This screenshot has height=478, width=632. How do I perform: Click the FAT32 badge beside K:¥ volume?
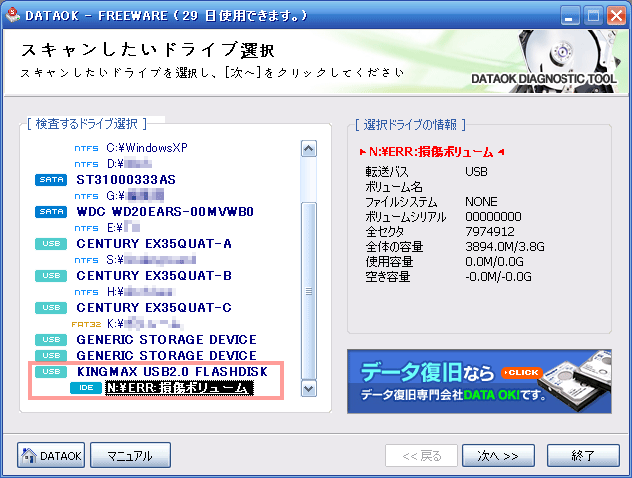pyautogui.click(x=86, y=324)
